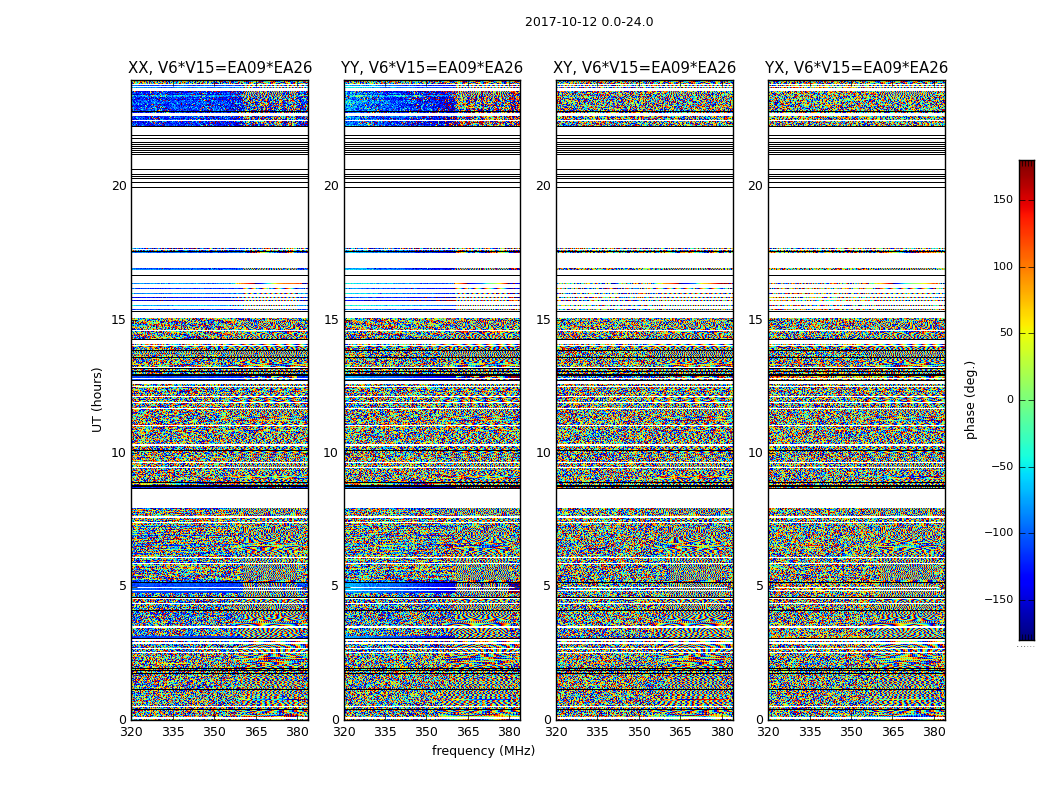Click the 'phase (deg.)' colorbar label

970,400
